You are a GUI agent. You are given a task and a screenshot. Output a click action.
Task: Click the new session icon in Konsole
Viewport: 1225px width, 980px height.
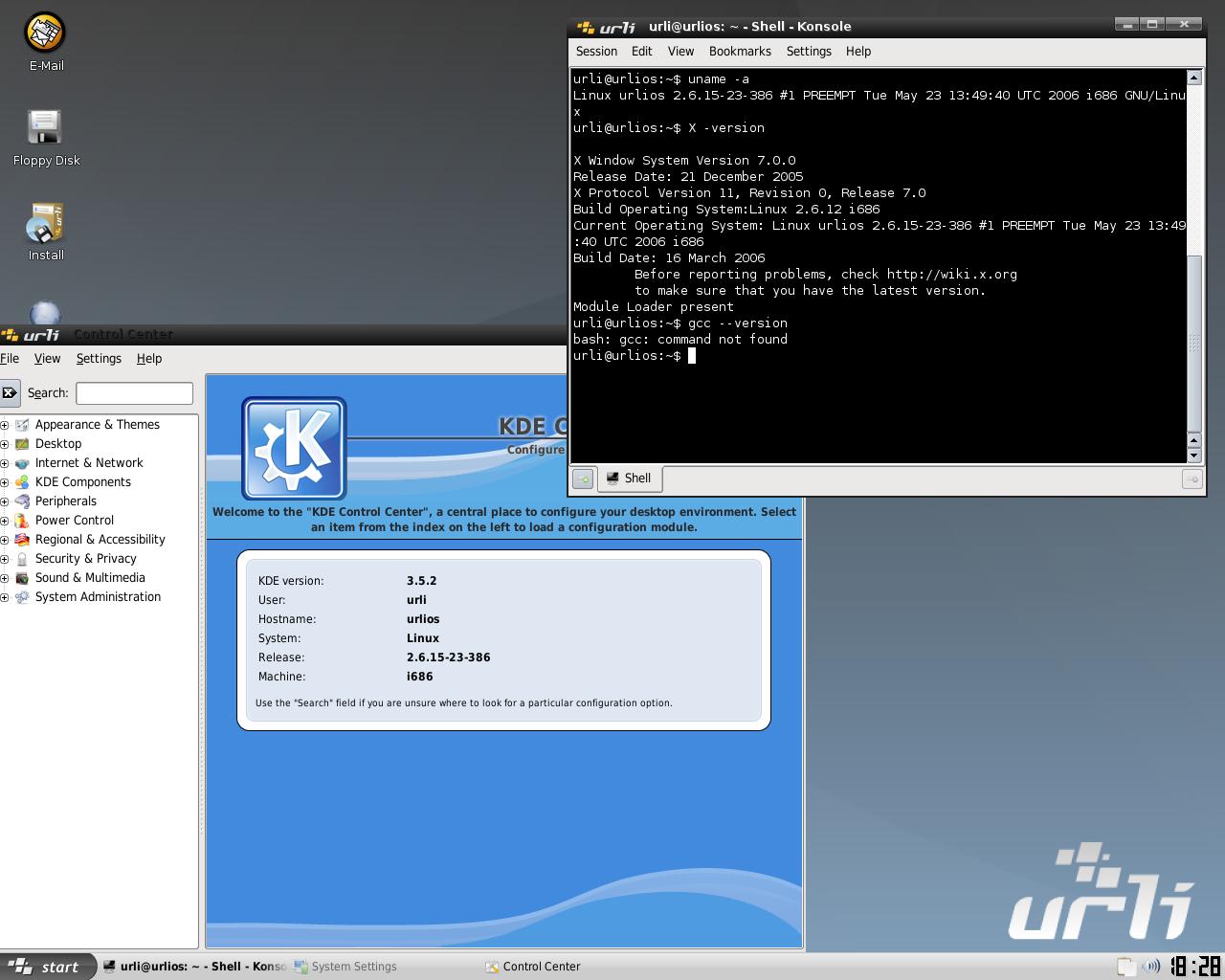[583, 479]
